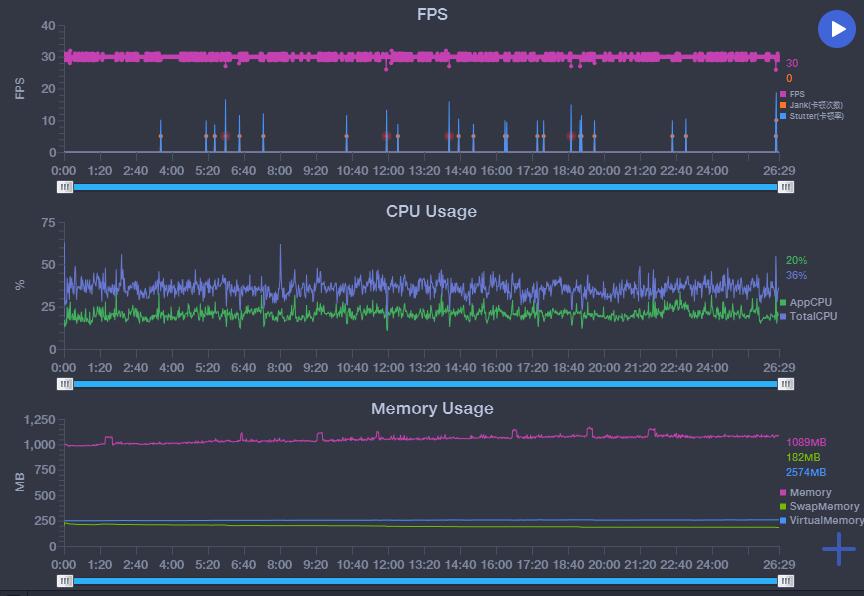This screenshot has width=864, height=596.
Task: Click CPU Usage right range handle
Action: [x=786, y=384]
